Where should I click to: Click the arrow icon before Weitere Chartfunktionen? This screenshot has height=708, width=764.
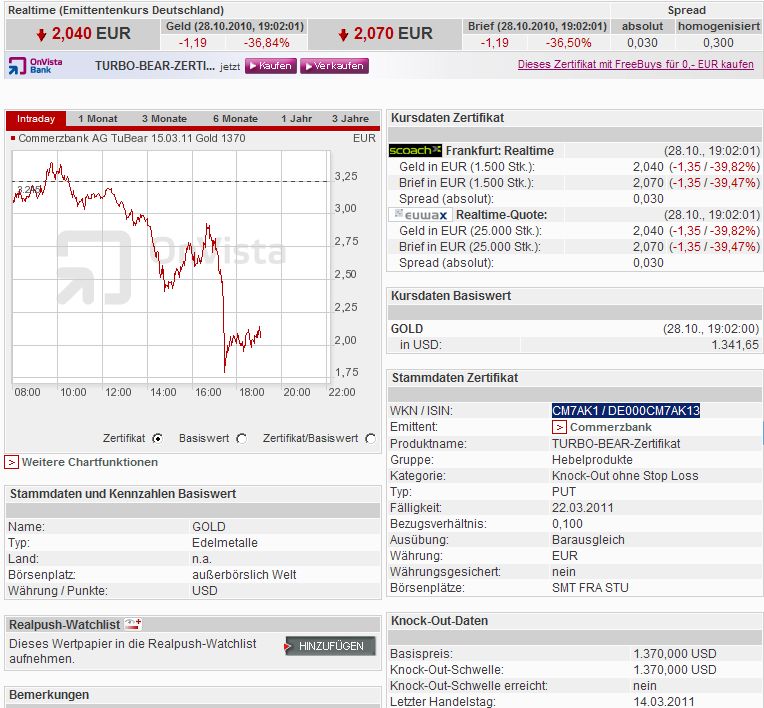coord(11,462)
